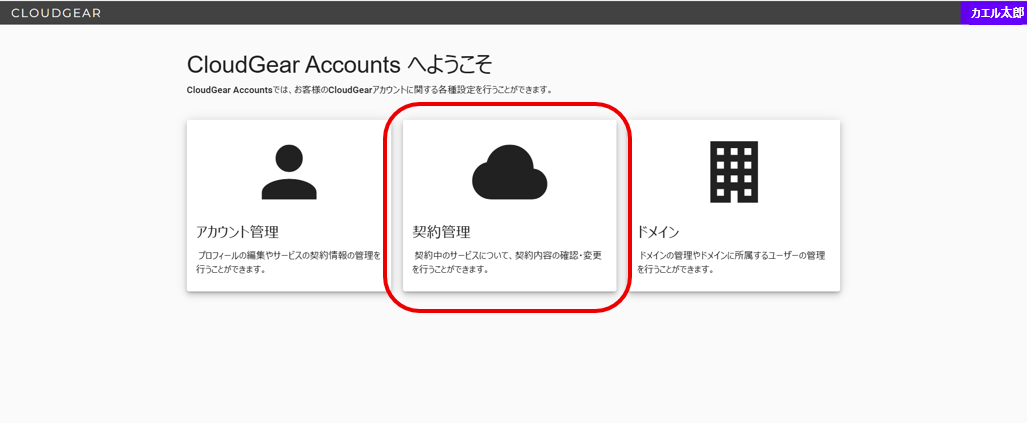Click the cloud icon for 契約管理
The width and height of the screenshot is (1027, 423).
point(510,172)
